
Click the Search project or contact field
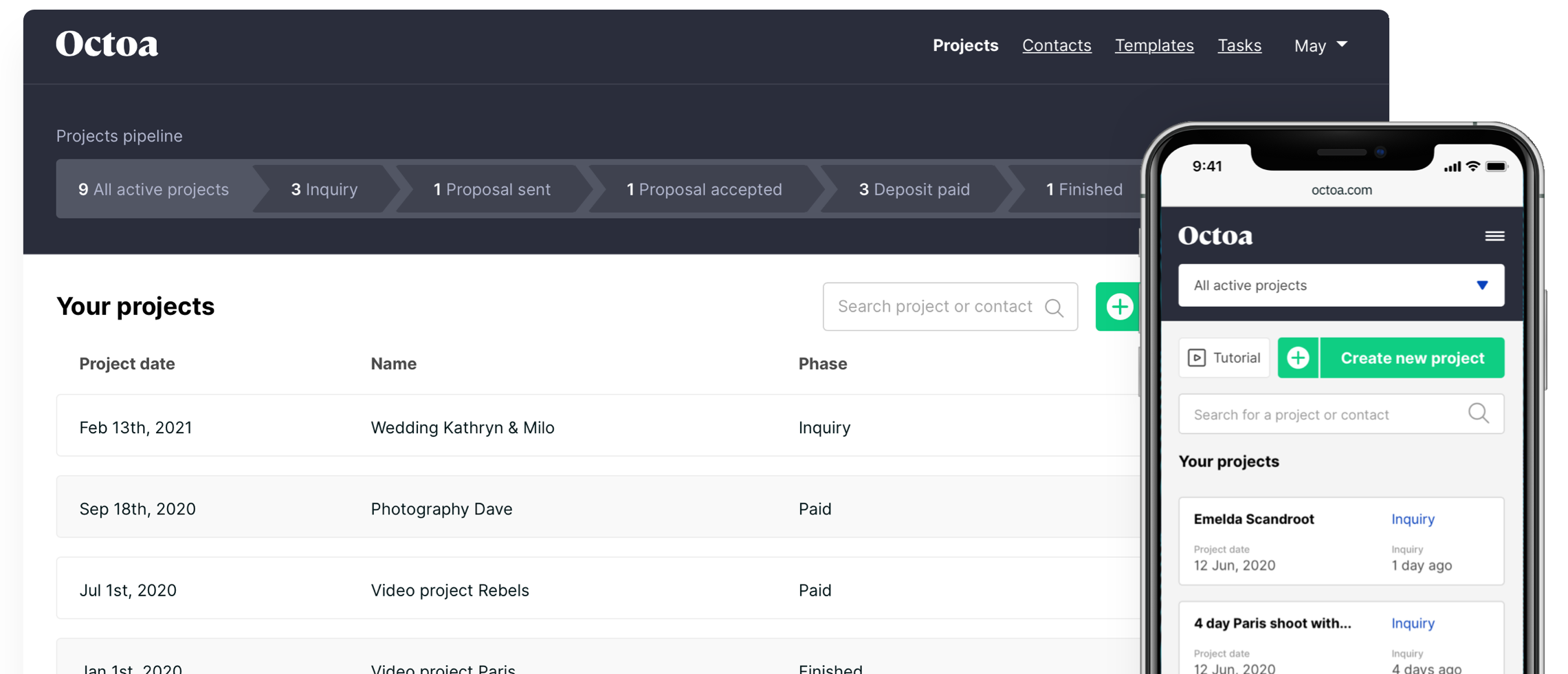click(935, 307)
